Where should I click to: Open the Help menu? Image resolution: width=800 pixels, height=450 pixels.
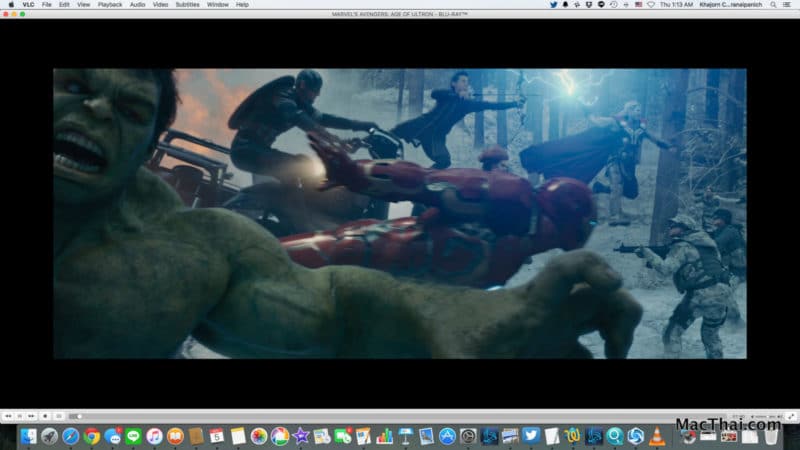242,5
